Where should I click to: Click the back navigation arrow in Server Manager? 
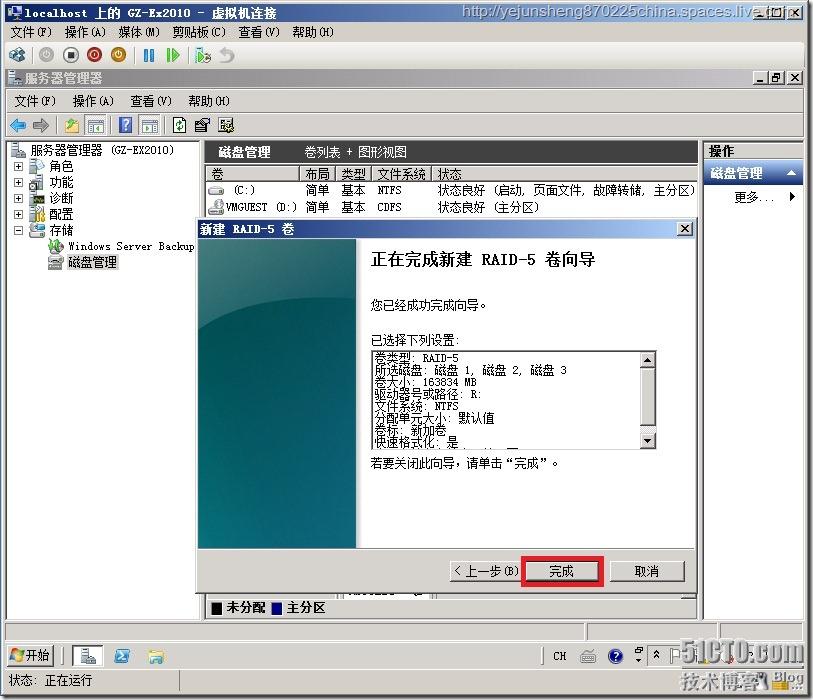point(17,124)
